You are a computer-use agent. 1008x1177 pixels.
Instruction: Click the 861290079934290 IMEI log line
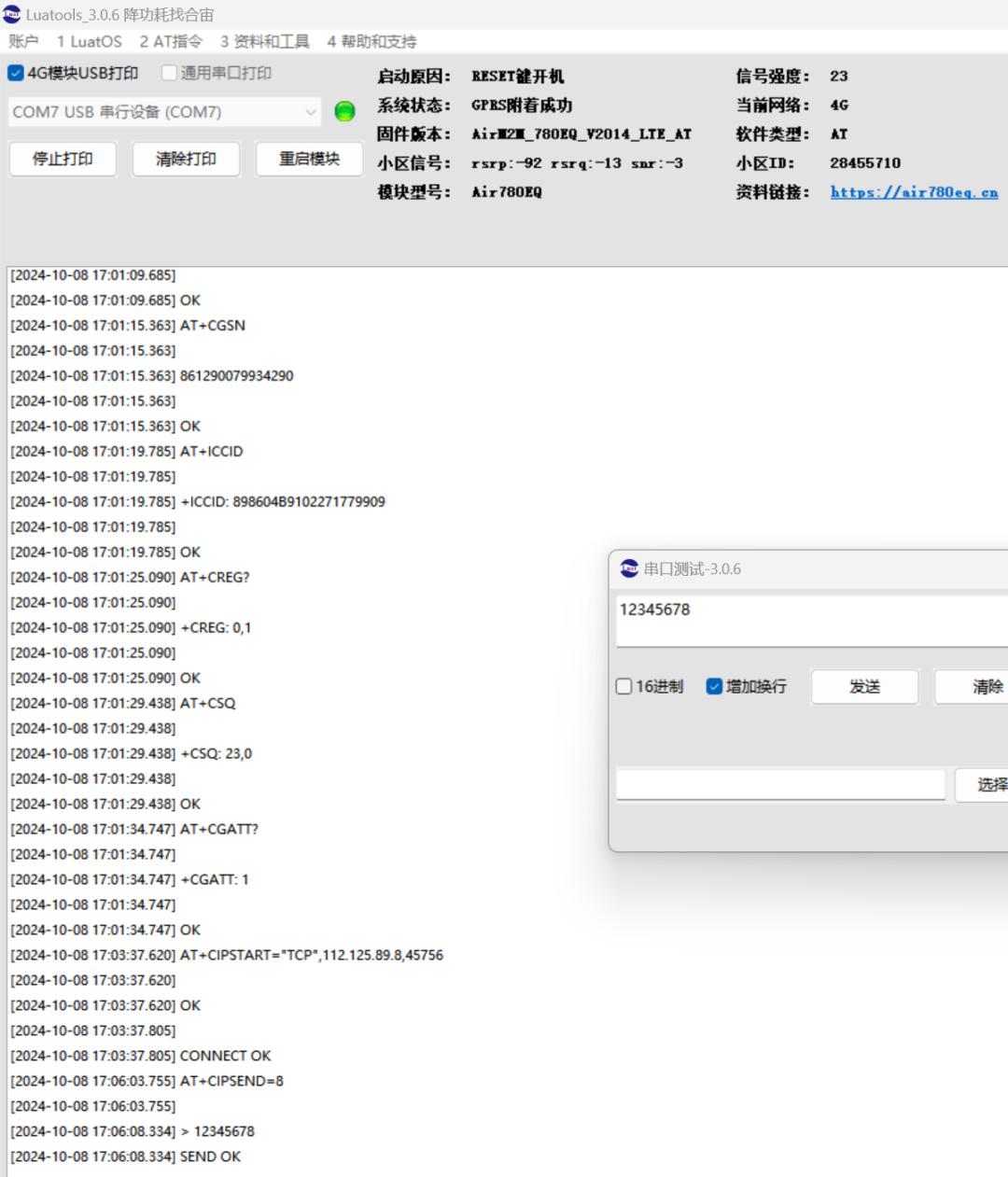152,375
